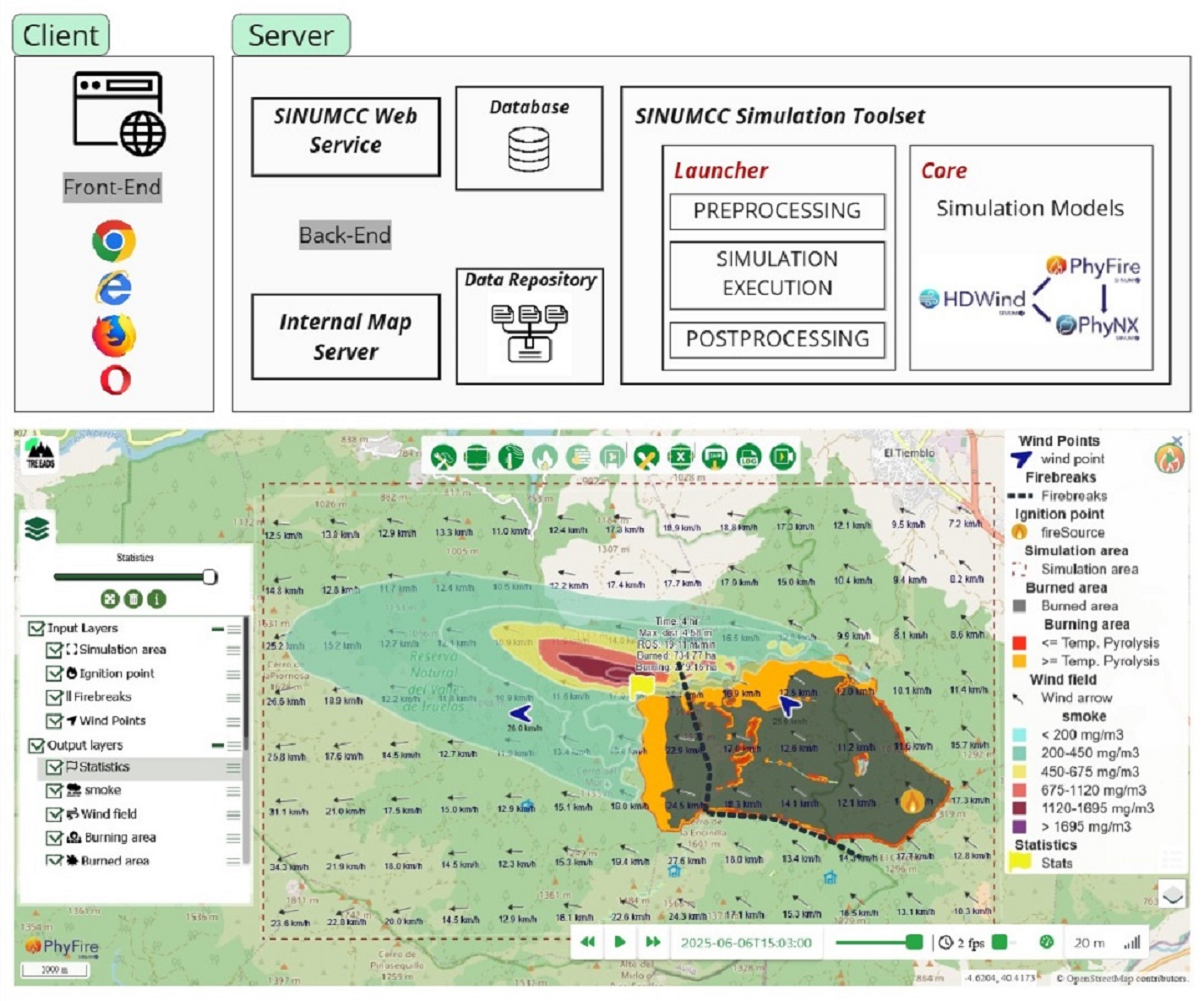The width and height of the screenshot is (1204, 1001).
Task: Select the Statistics layer row
Action: point(105,767)
